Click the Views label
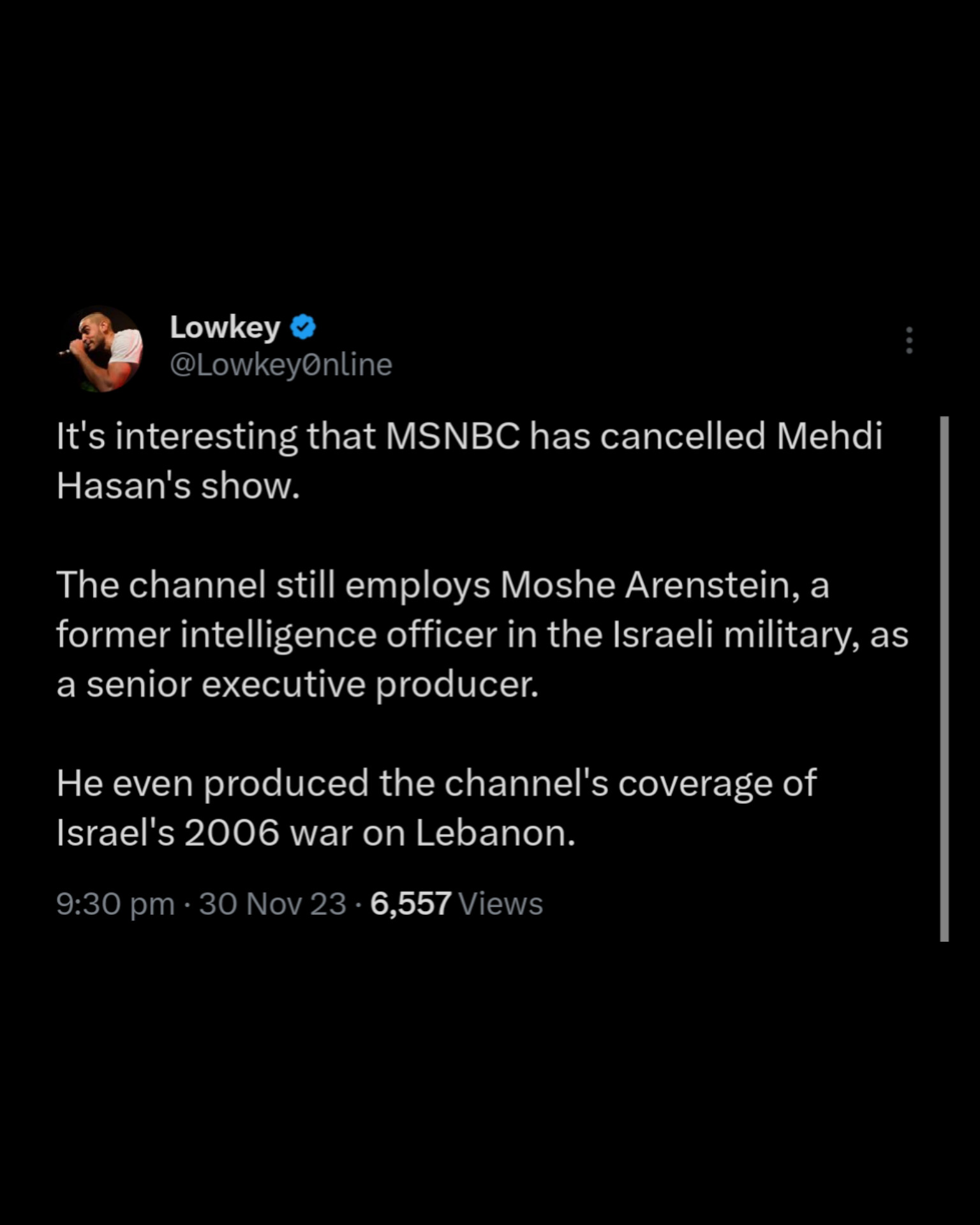This screenshot has width=980, height=1225. (501, 903)
